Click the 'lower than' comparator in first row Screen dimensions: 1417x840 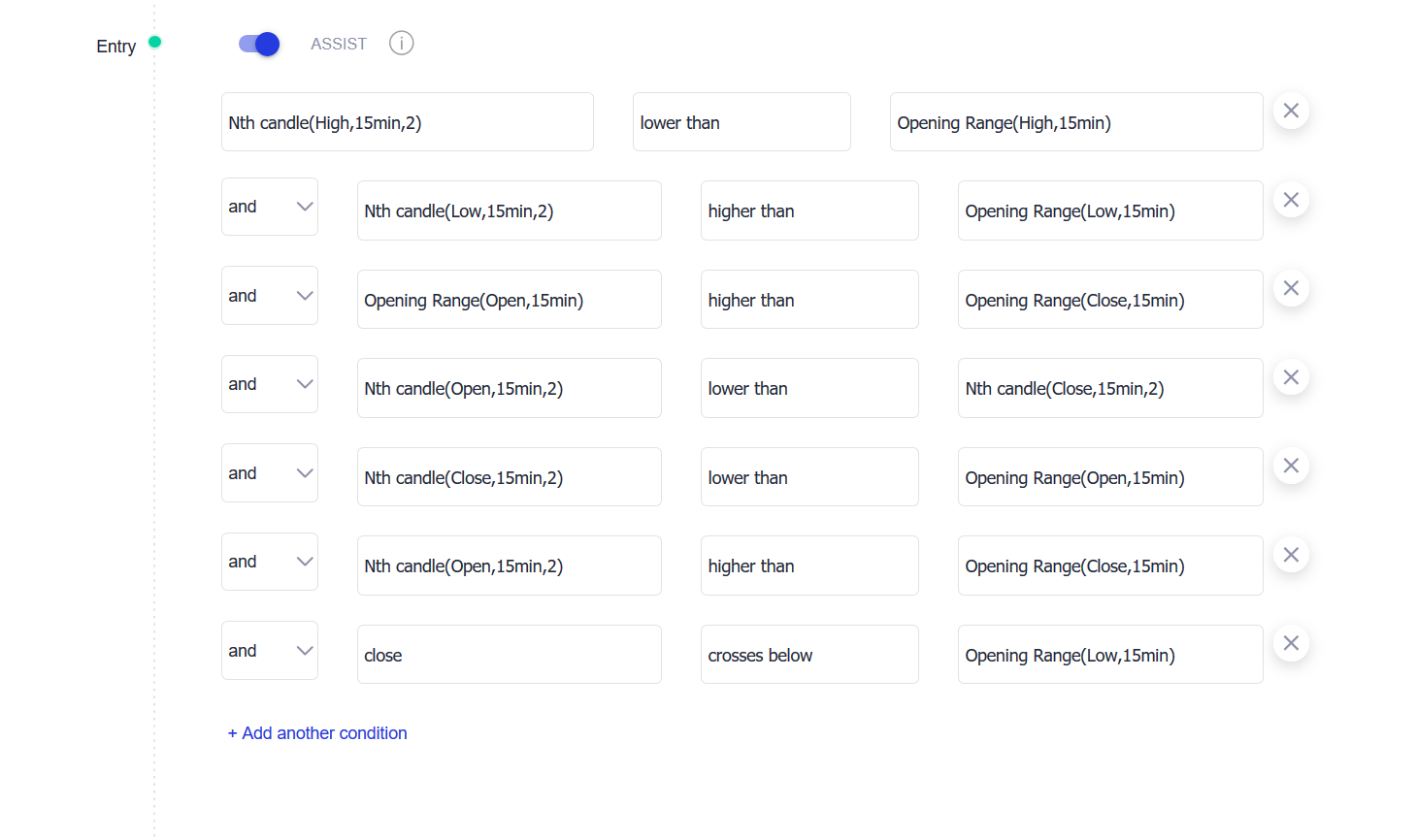(x=741, y=122)
